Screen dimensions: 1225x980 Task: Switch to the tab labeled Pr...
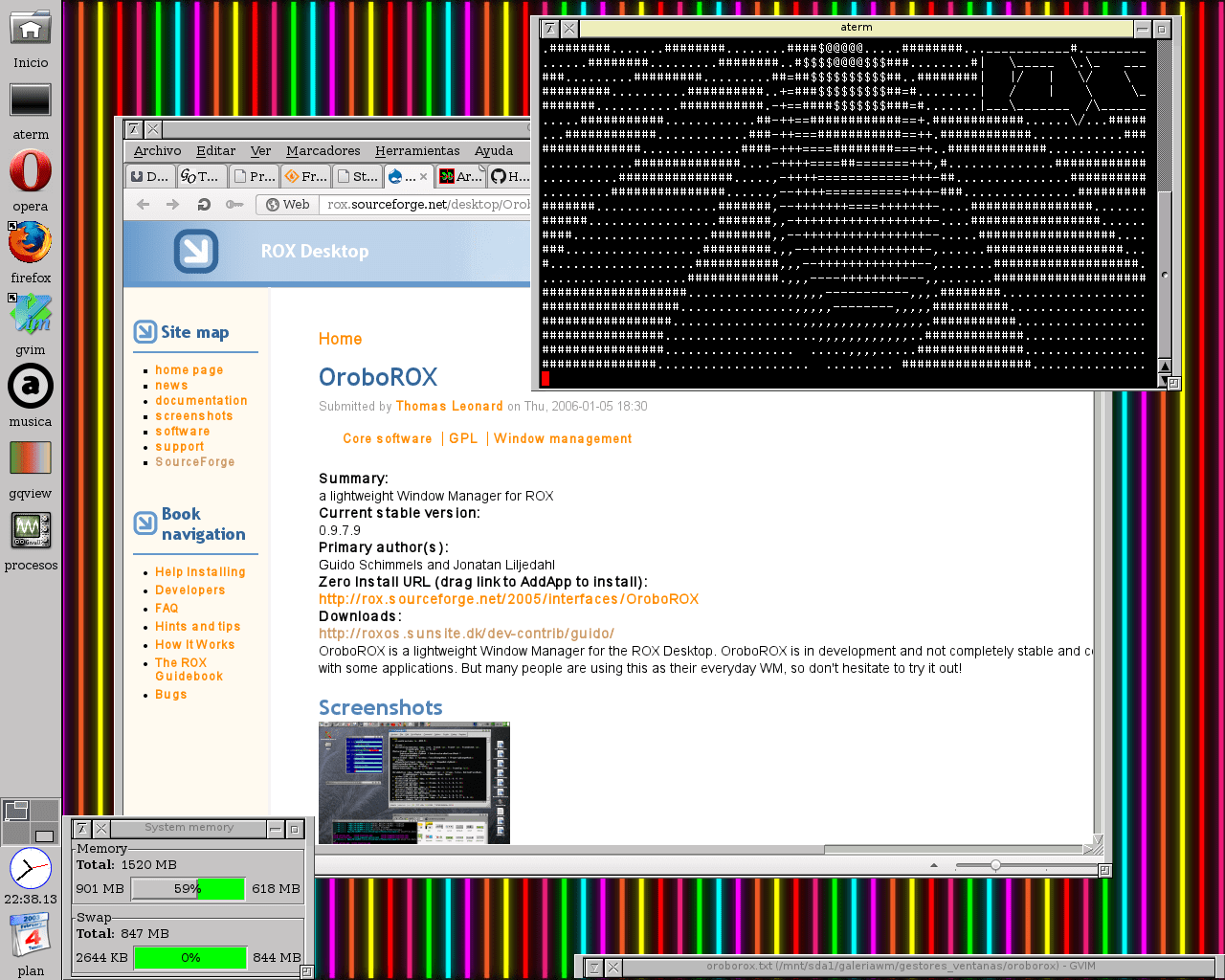click(x=253, y=176)
